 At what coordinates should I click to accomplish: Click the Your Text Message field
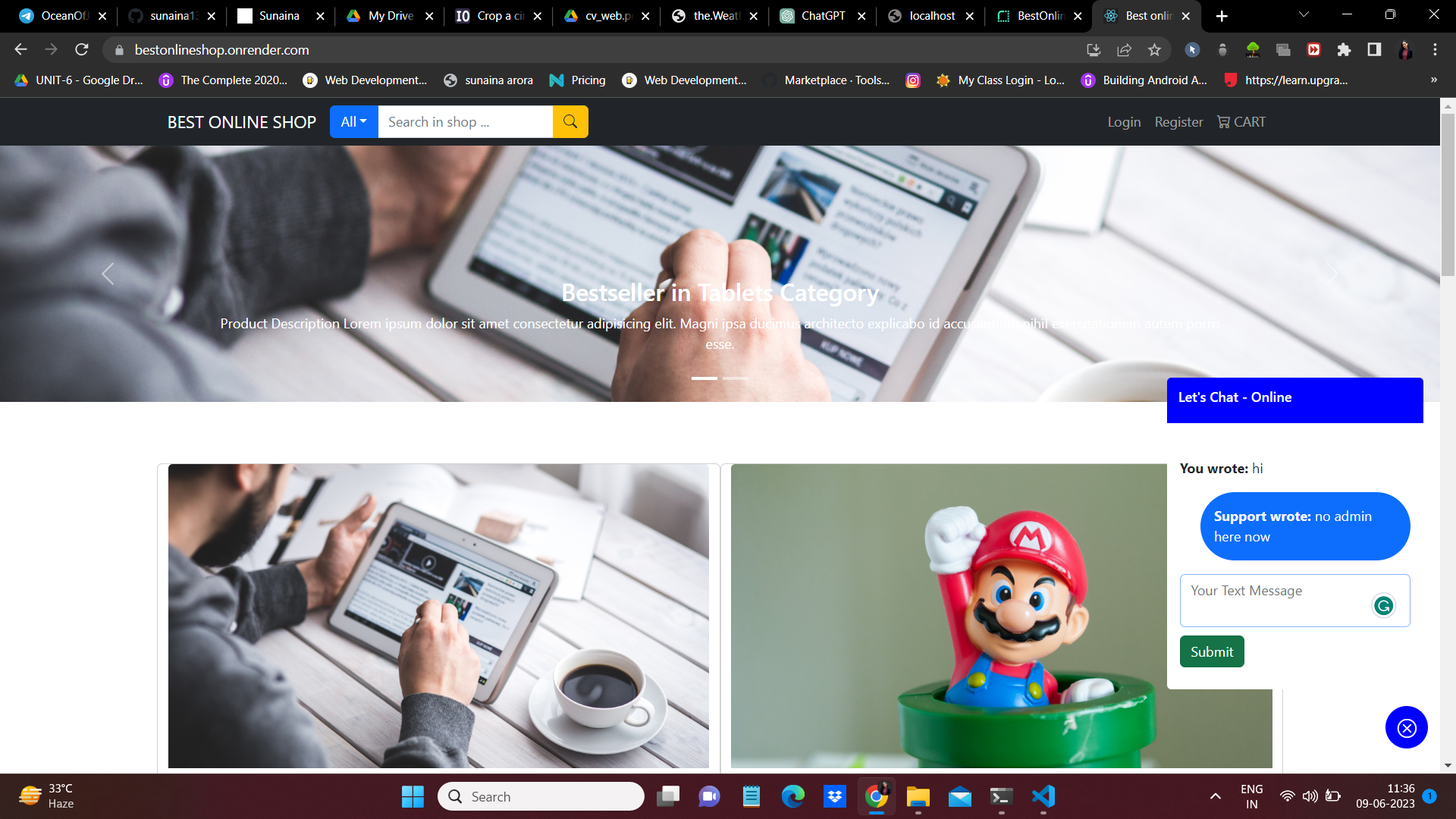tap(1274, 600)
